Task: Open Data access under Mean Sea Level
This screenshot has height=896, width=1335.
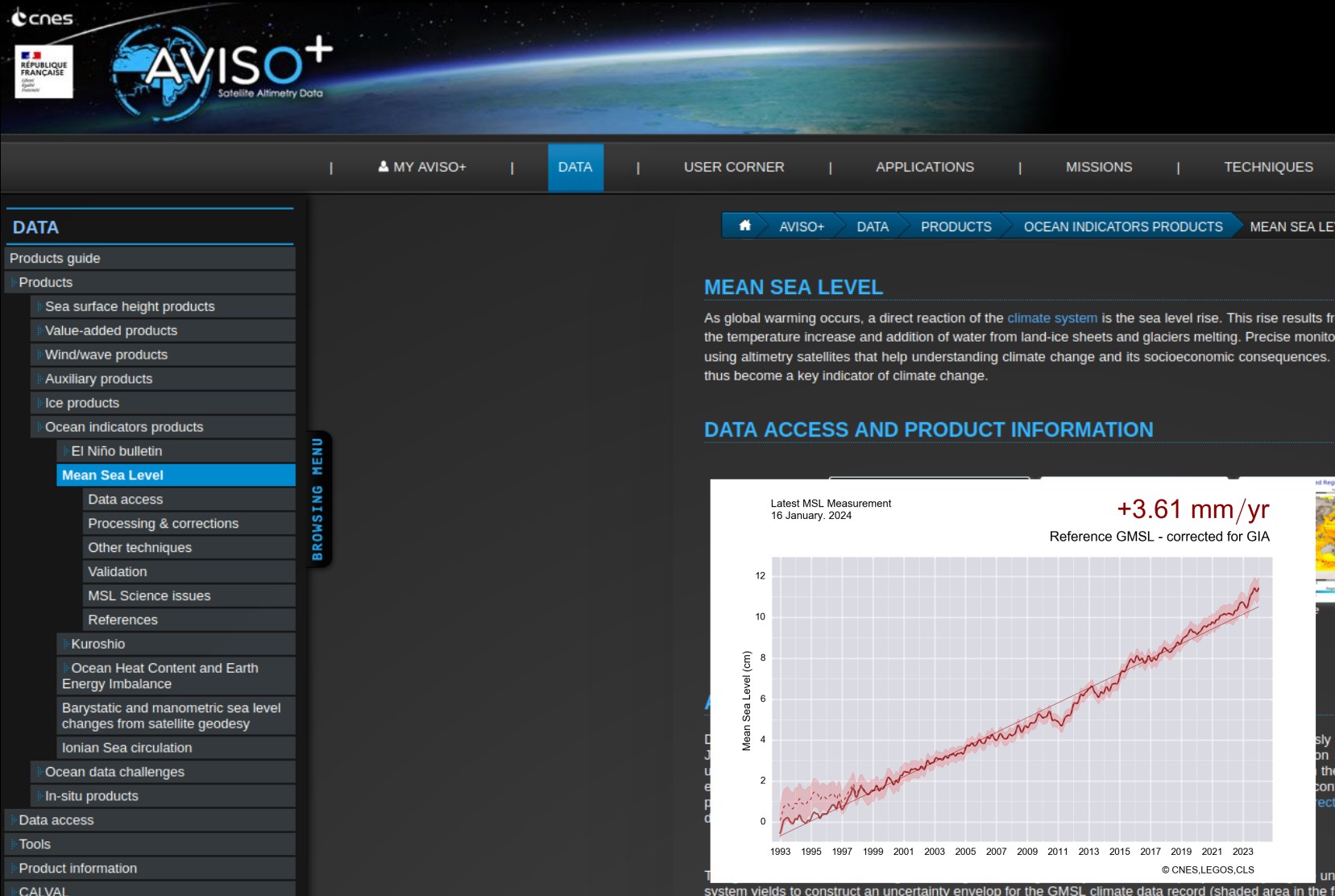Action: 189,500
